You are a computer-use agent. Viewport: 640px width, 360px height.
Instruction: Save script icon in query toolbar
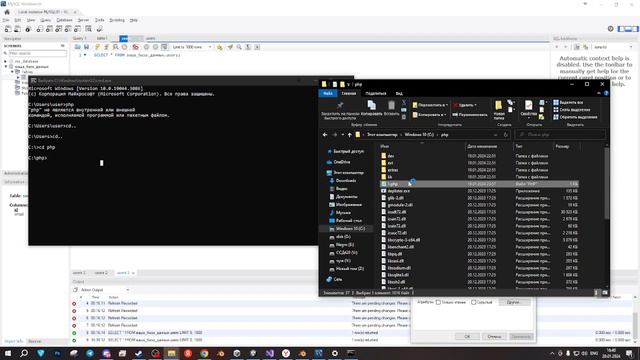click(86, 47)
